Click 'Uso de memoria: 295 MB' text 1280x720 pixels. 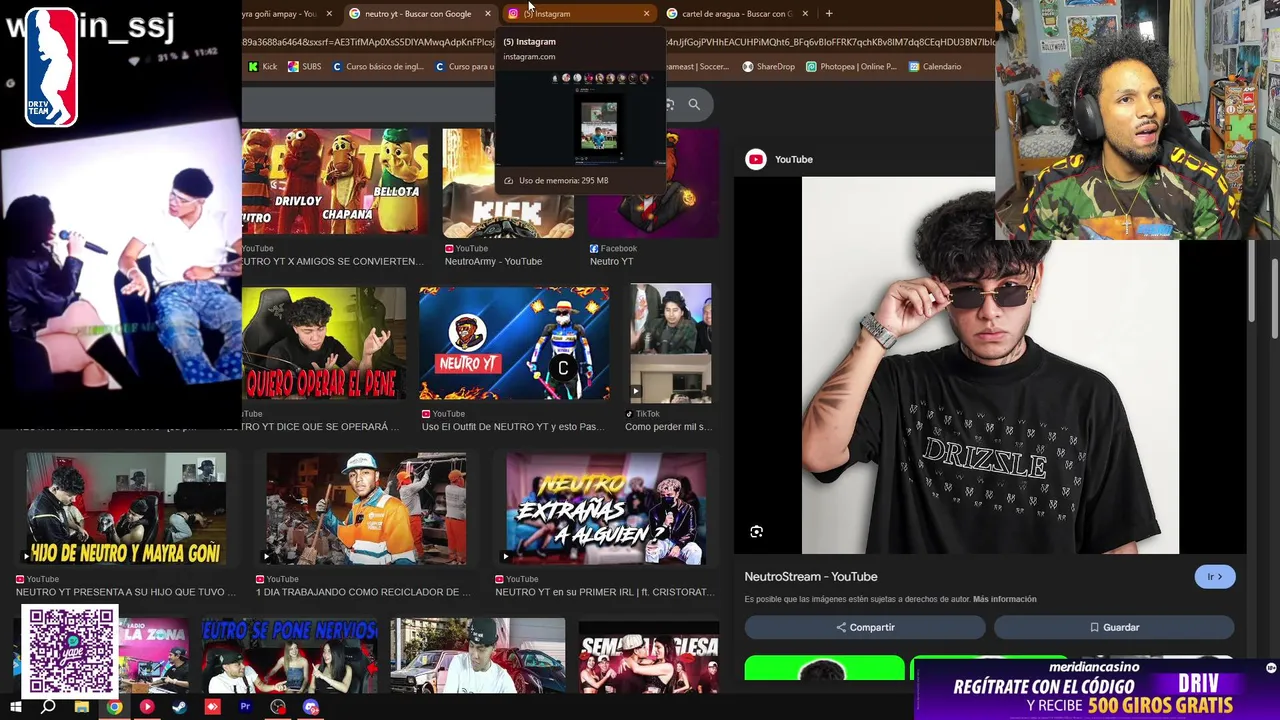click(x=563, y=181)
